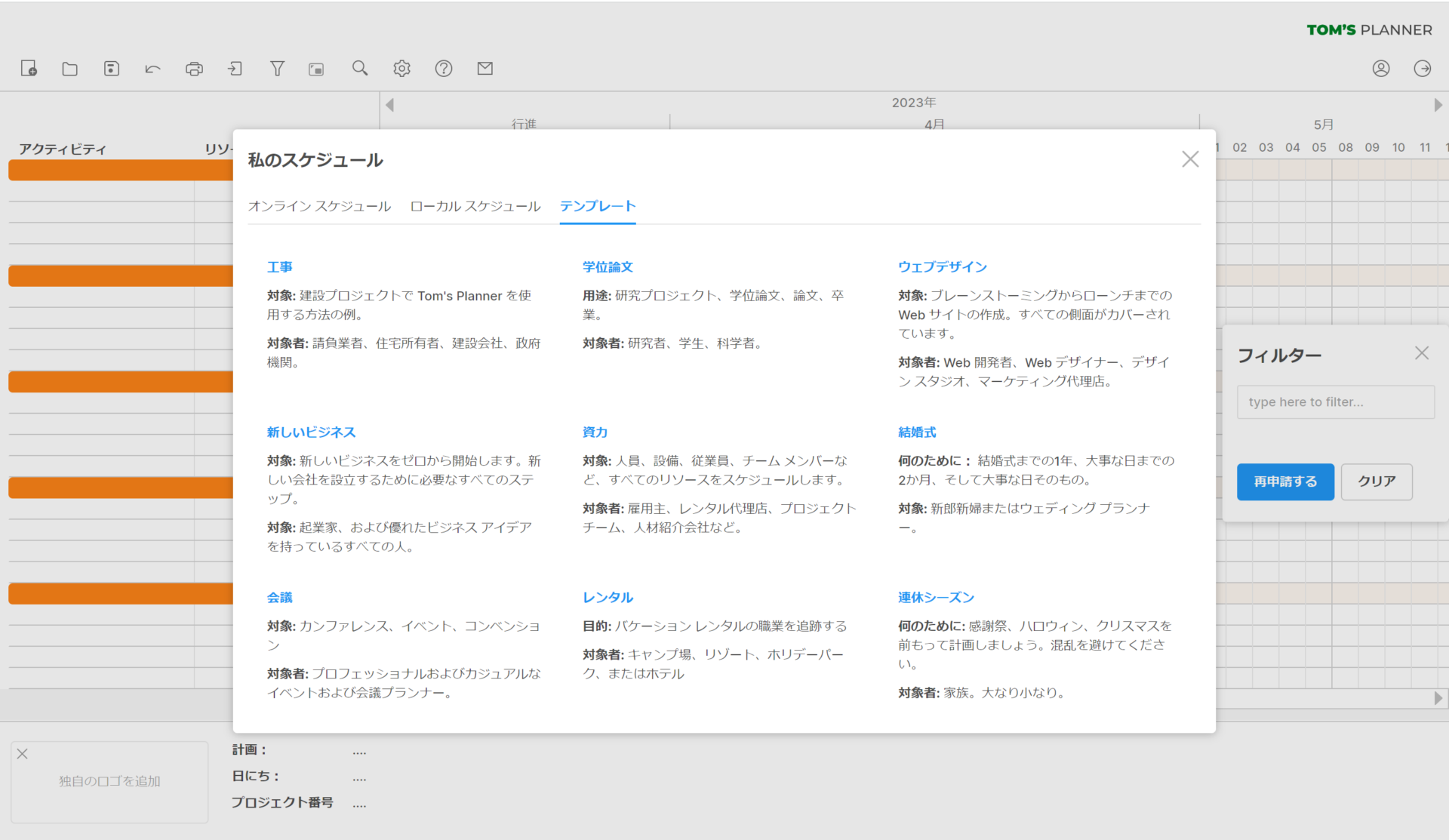Image resolution: width=1449 pixels, height=840 pixels.
Task: Open the settings gear icon
Action: (x=401, y=69)
